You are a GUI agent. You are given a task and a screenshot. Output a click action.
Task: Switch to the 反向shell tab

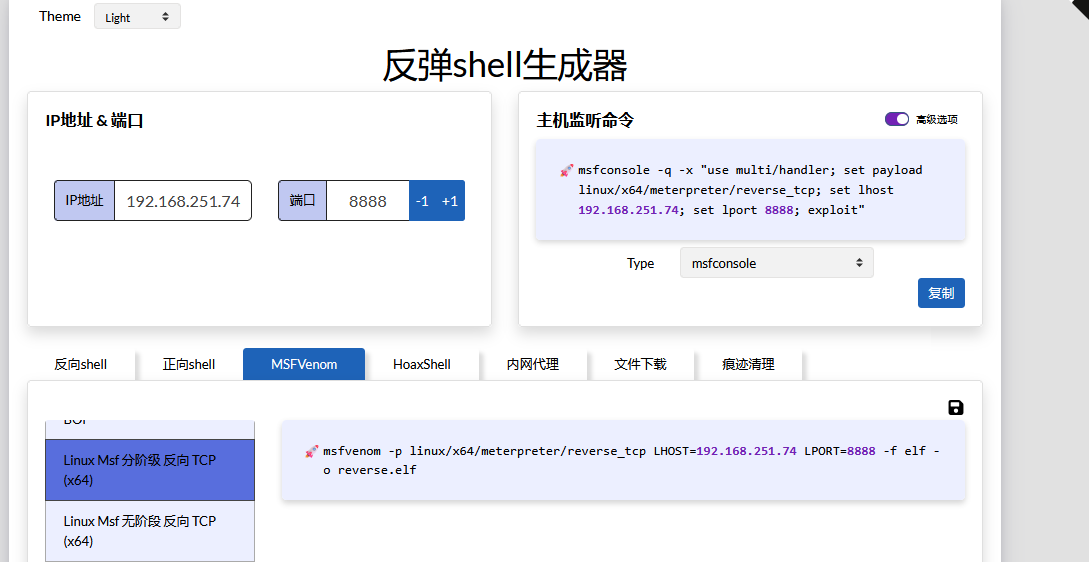coord(81,364)
